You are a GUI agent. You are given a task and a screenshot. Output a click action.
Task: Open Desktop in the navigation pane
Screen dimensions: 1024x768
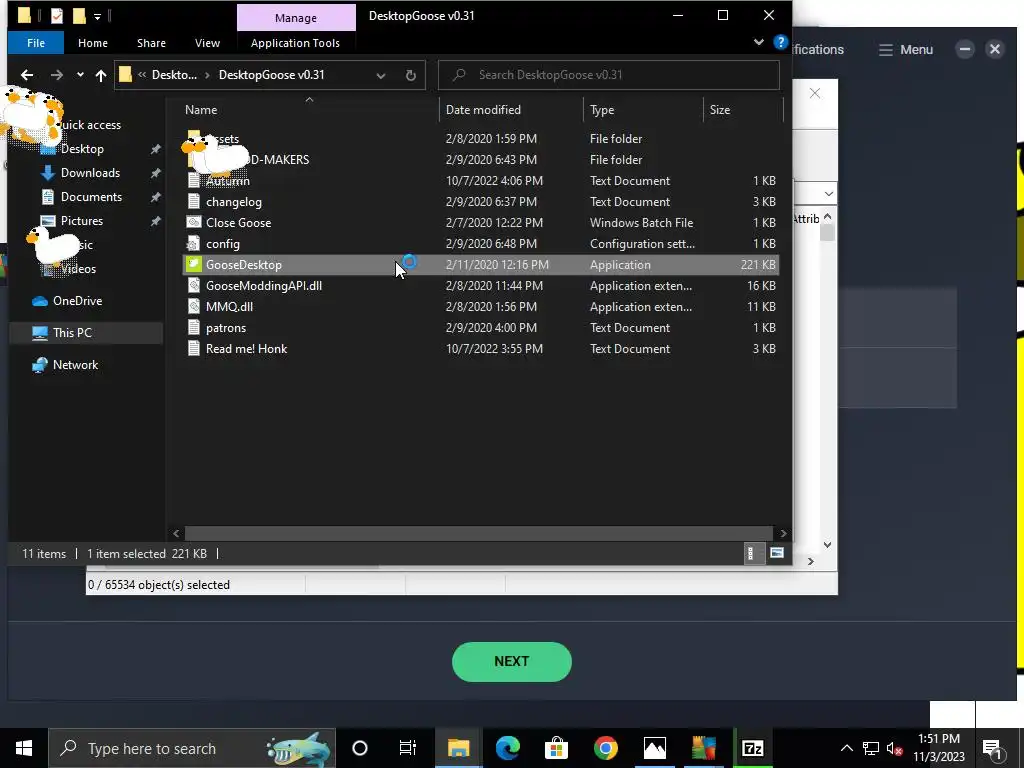point(82,149)
